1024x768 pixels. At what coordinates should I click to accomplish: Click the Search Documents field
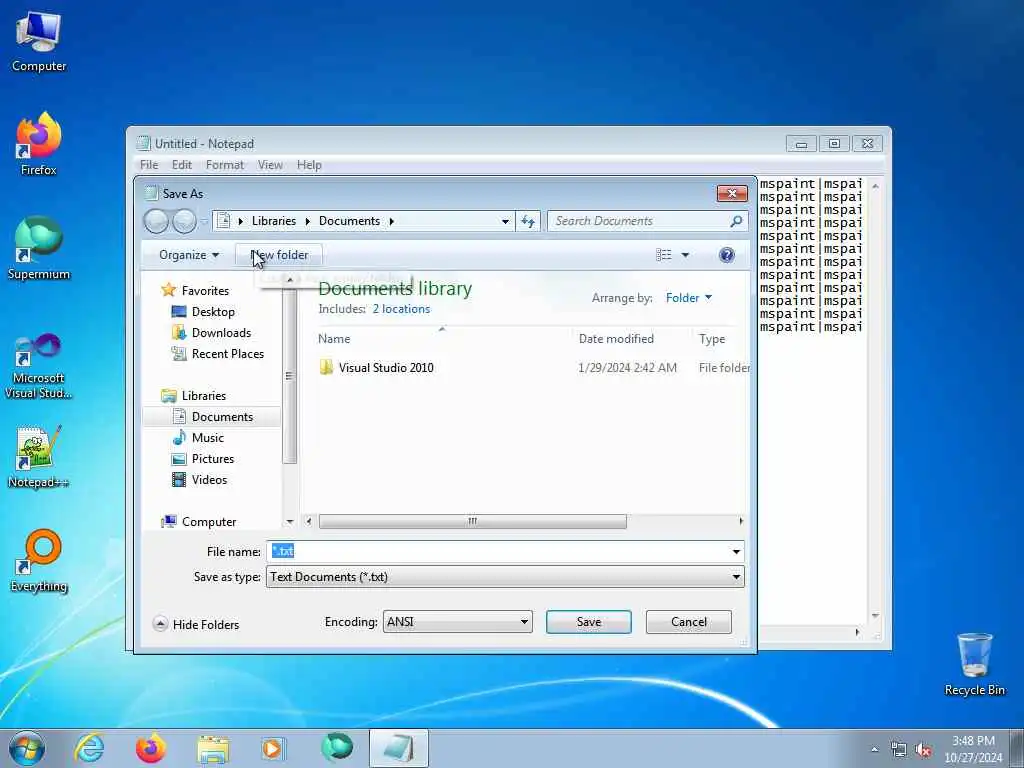pyautogui.click(x=640, y=221)
